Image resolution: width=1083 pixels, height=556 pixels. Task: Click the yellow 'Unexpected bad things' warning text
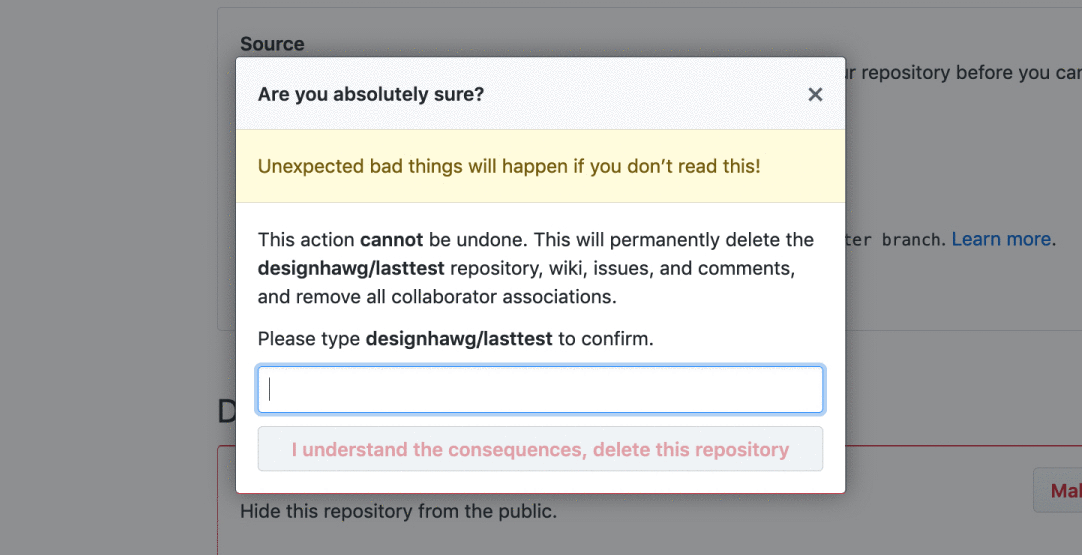[509, 166]
